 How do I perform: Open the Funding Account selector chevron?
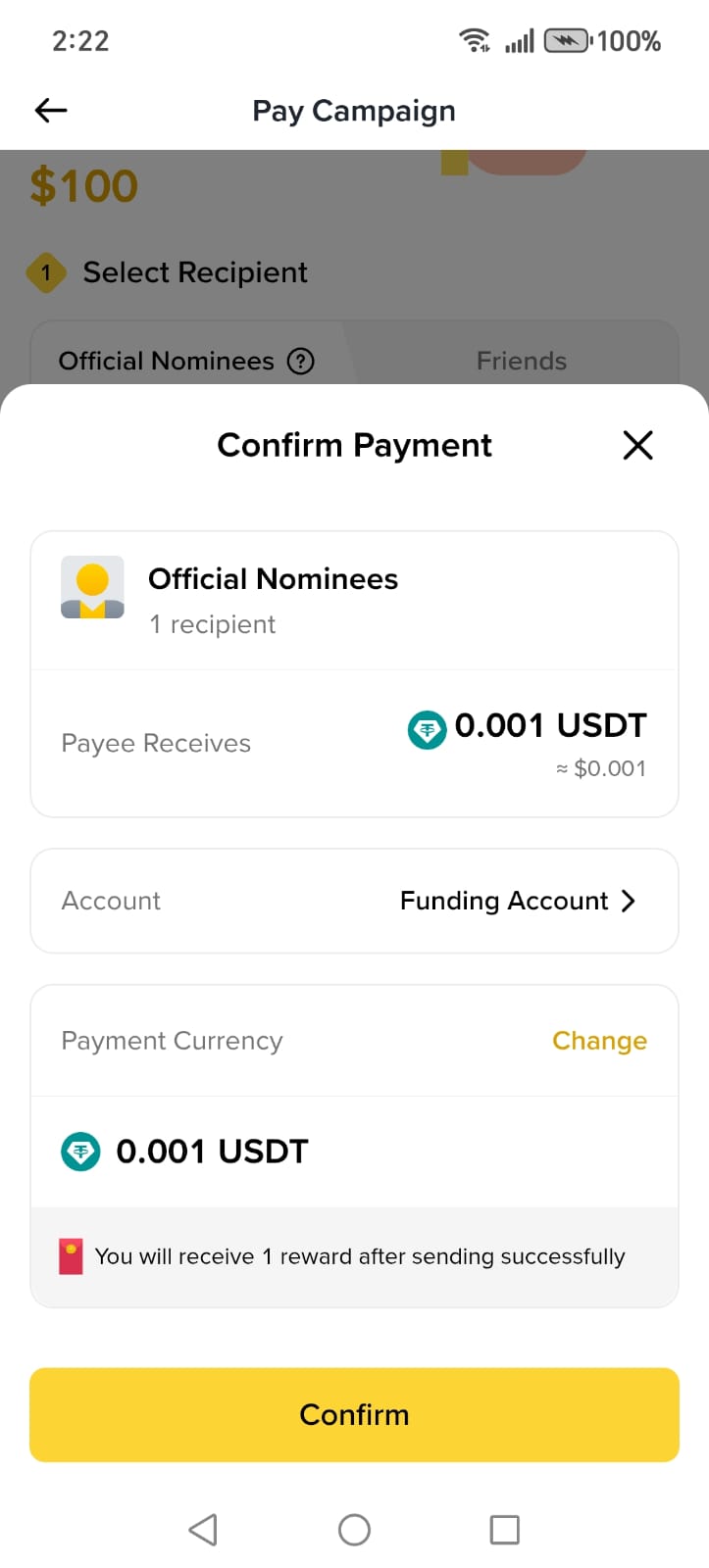tap(629, 901)
